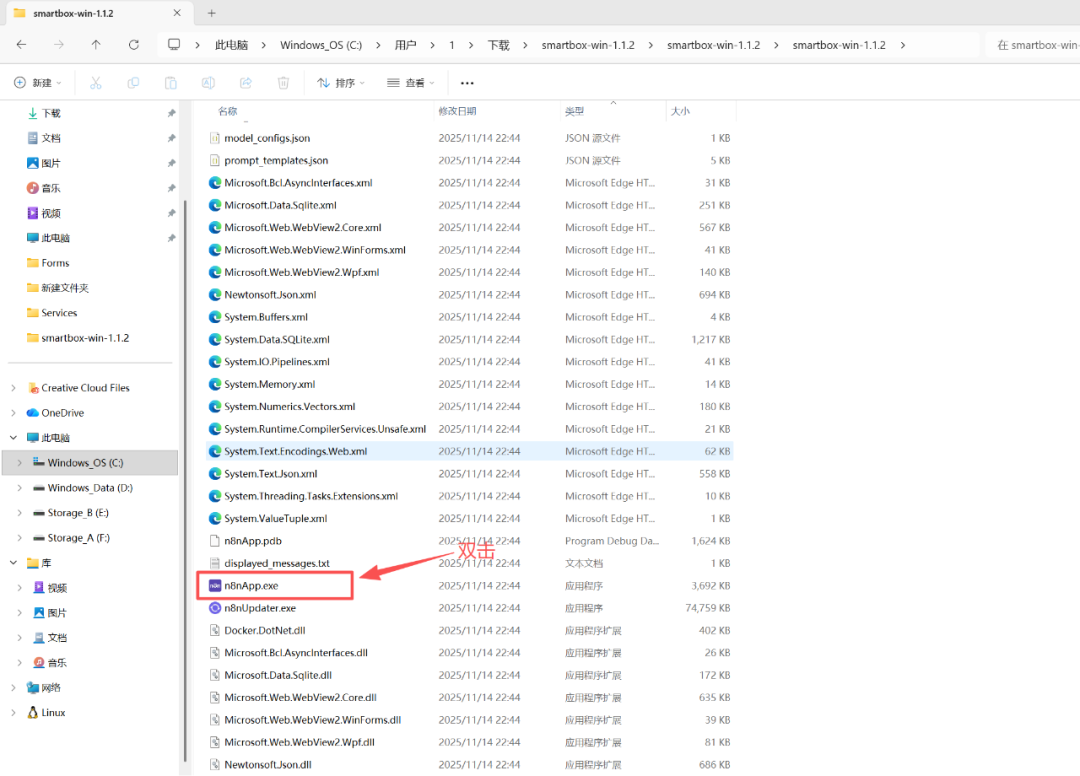Select file prompt_templates.json
Image resolution: width=1080 pixels, height=776 pixels.
click(276, 160)
